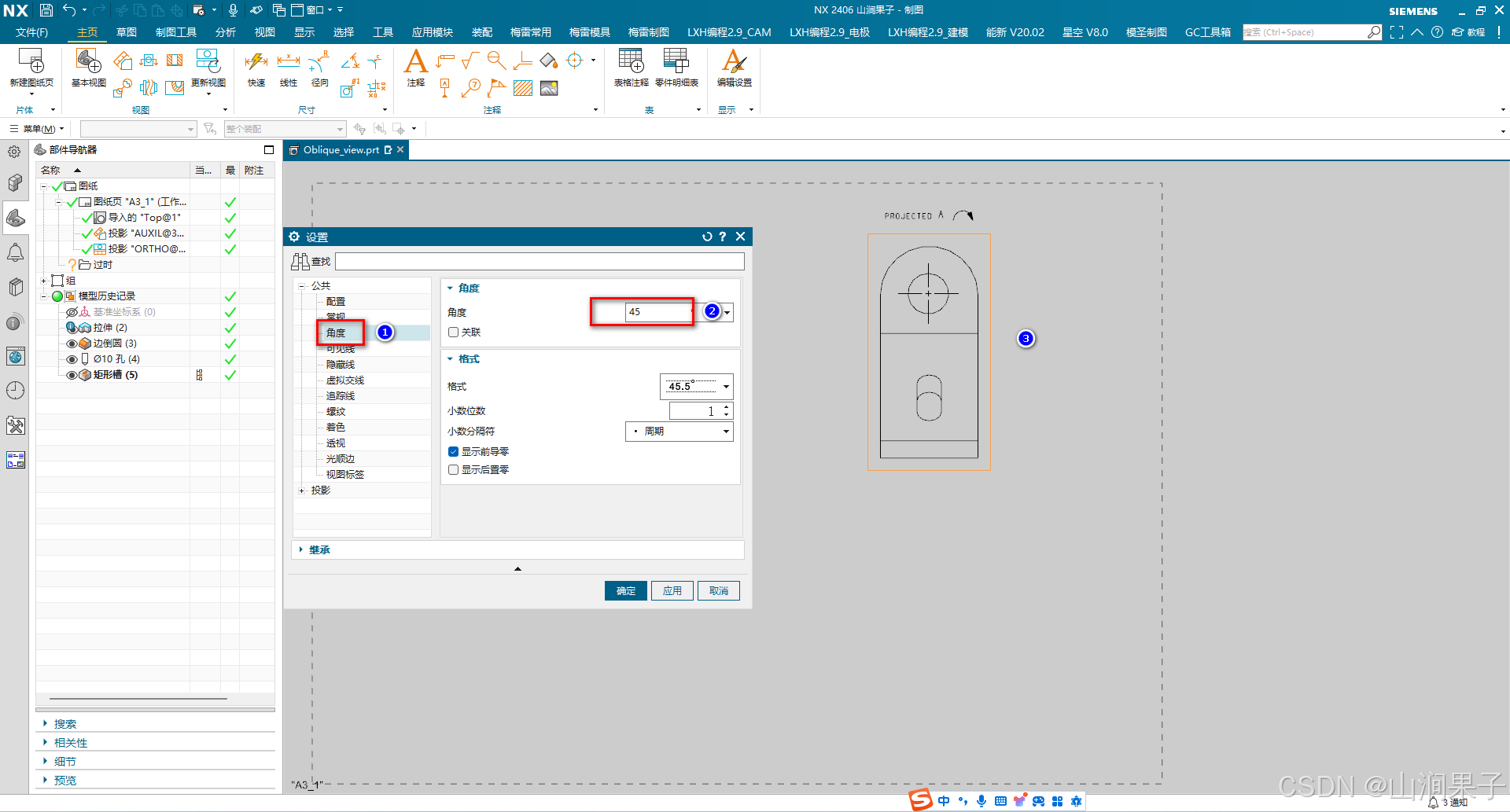Switch to the 草图 ribbon tab
Image resolution: width=1510 pixels, height=812 pixels.
(x=127, y=32)
